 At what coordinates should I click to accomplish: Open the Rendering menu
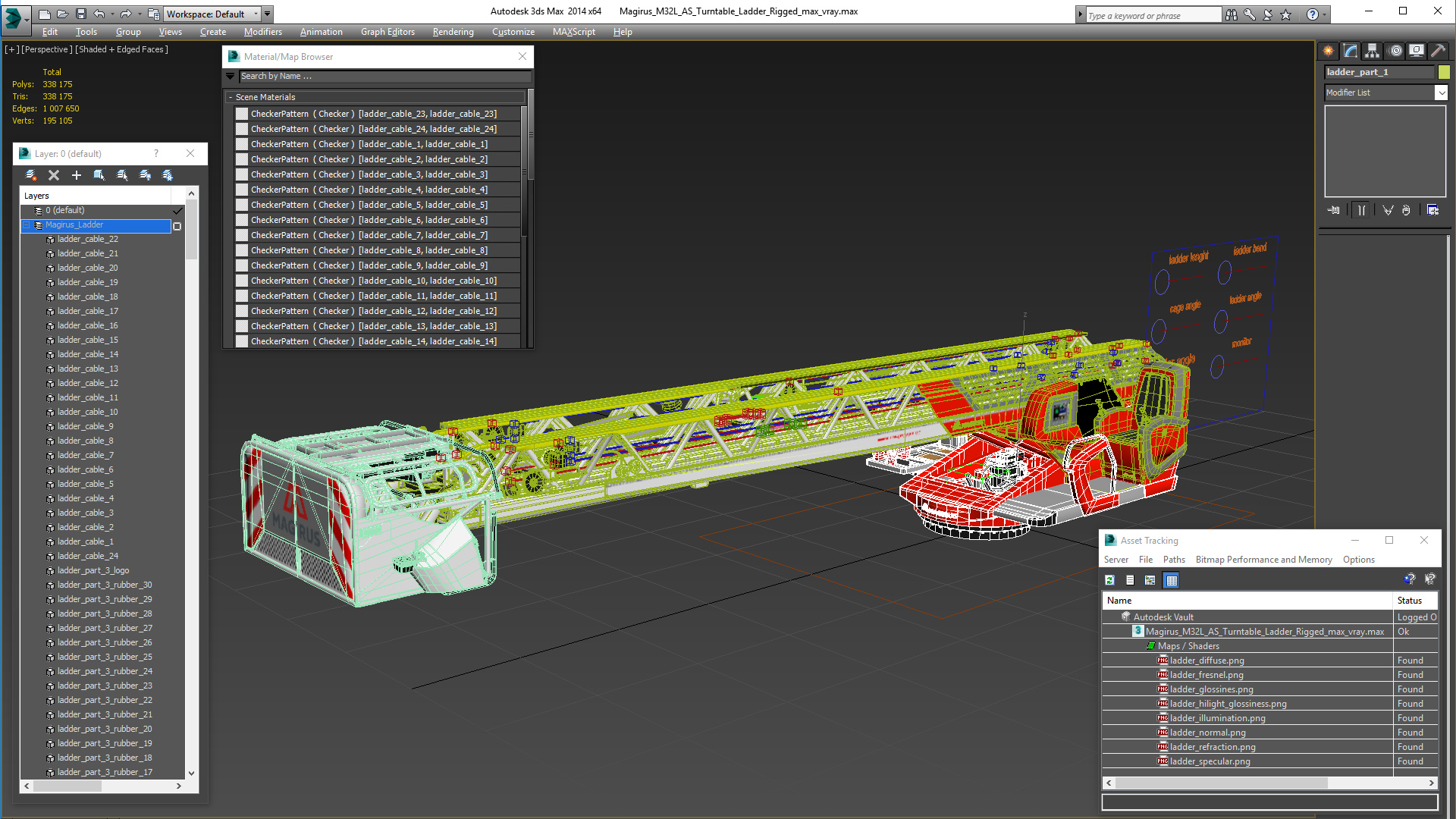pos(453,32)
